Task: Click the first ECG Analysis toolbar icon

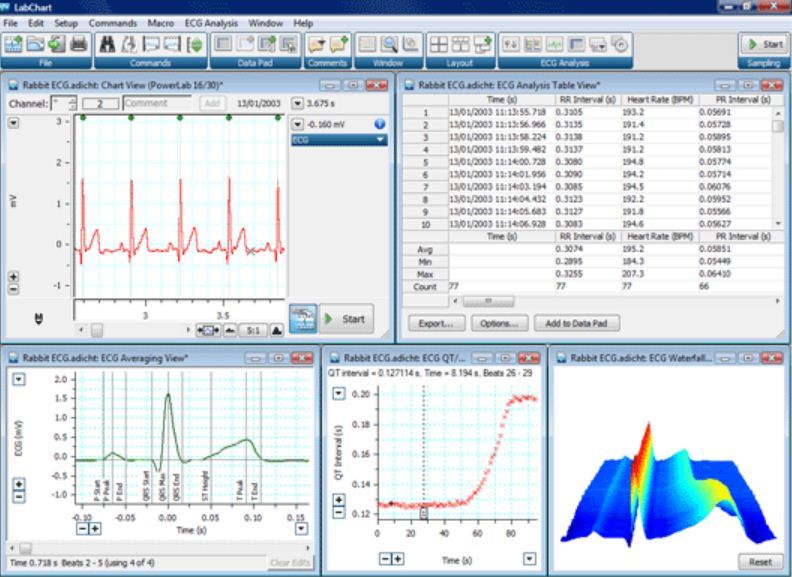Action: click(511, 44)
